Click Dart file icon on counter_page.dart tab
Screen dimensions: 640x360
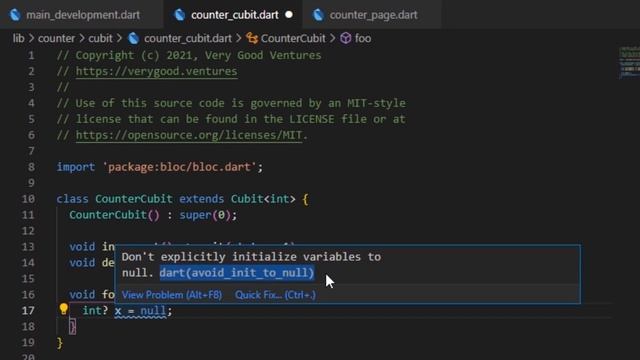click(318, 15)
